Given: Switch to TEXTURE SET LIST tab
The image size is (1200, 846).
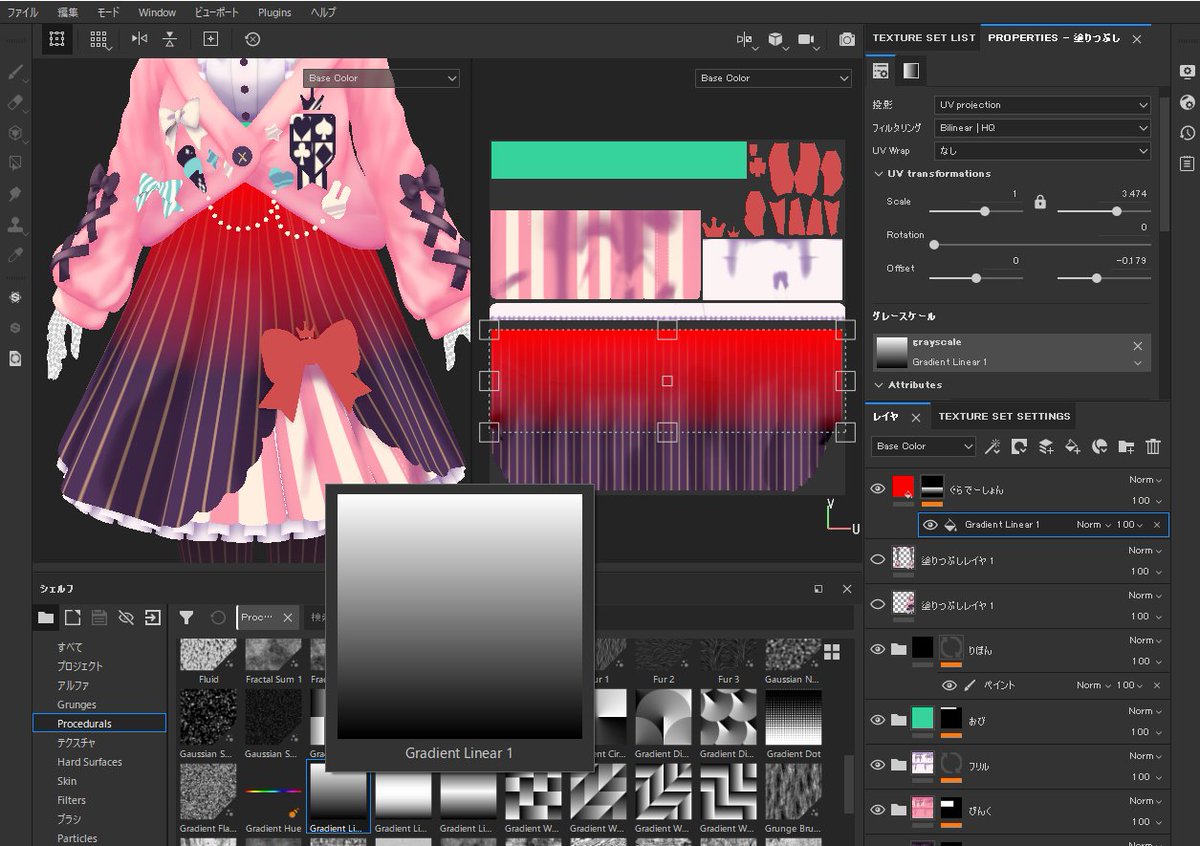Looking at the screenshot, I should (923, 38).
